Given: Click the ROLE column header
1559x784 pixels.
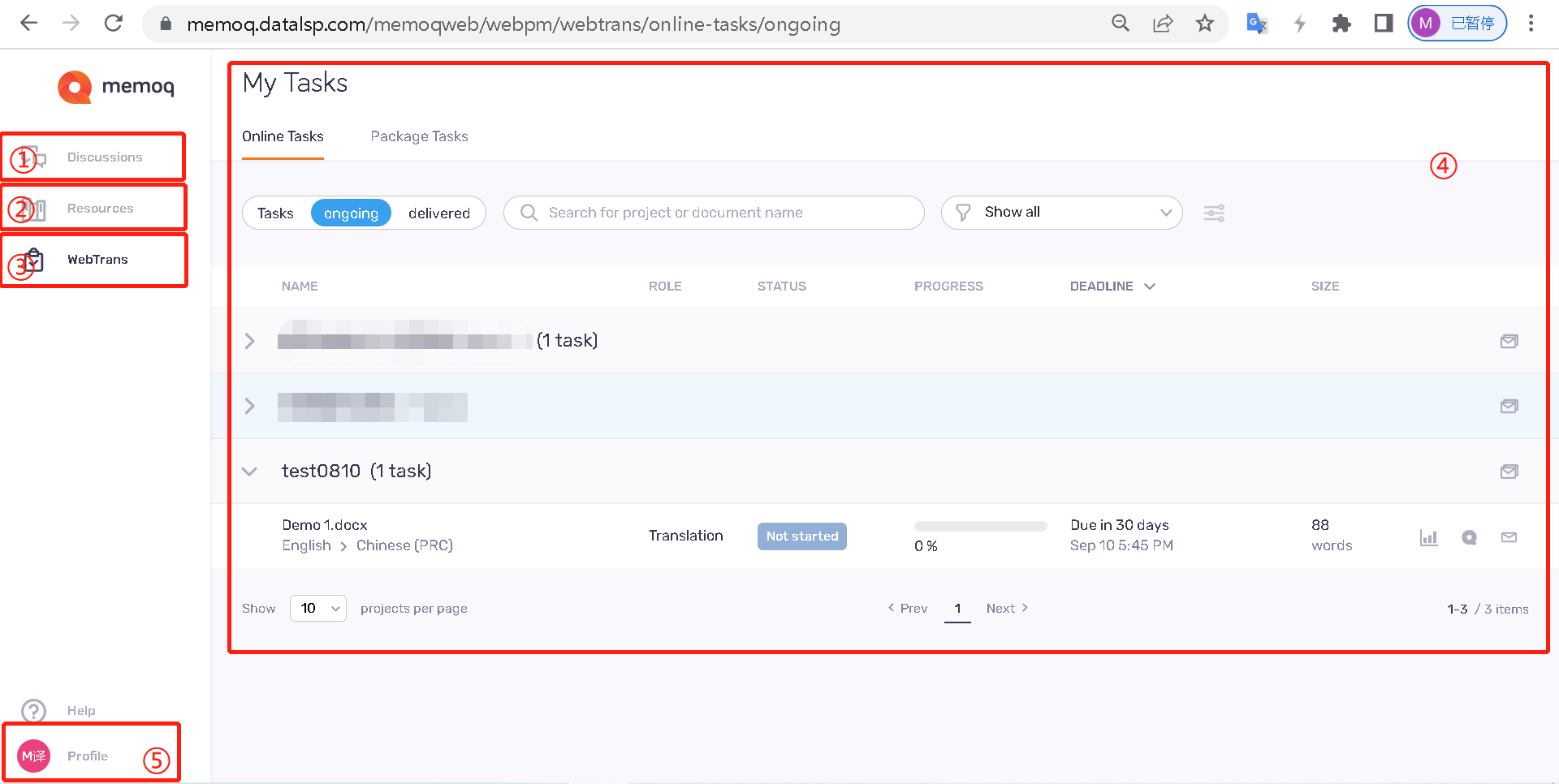Looking at the screenshot, I should click(x=665, y=286).
